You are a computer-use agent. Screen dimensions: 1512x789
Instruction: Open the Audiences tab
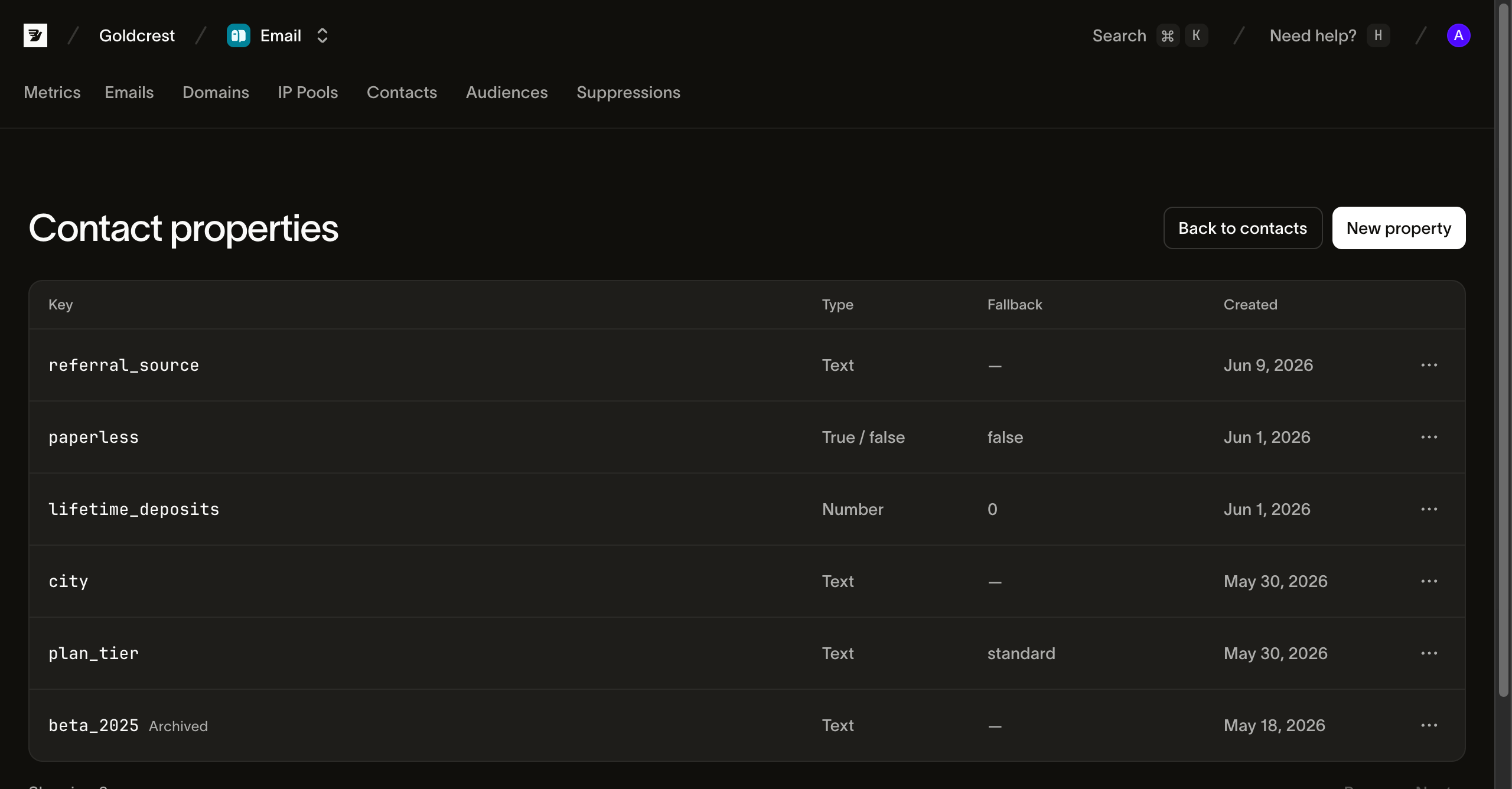[x=507, y=92]
